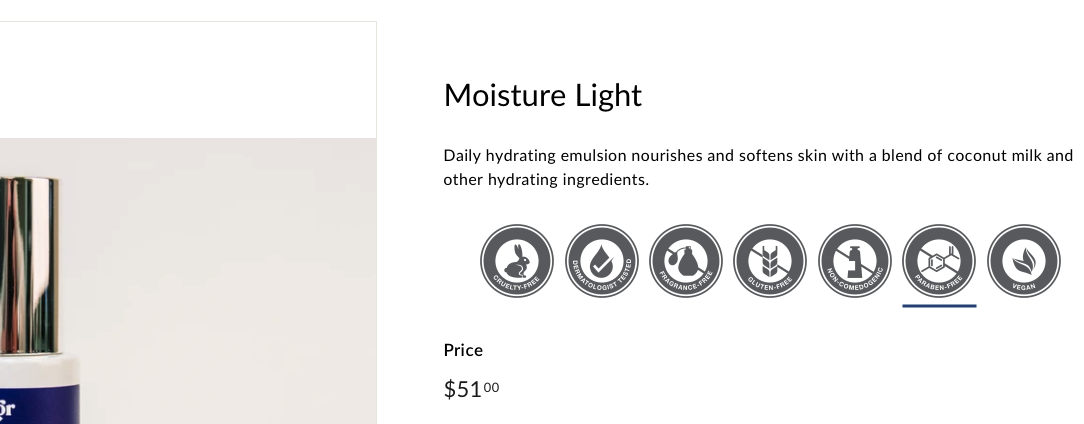Click the first line of the product description
1084x424 pixels.
click(x=758, y=156)
